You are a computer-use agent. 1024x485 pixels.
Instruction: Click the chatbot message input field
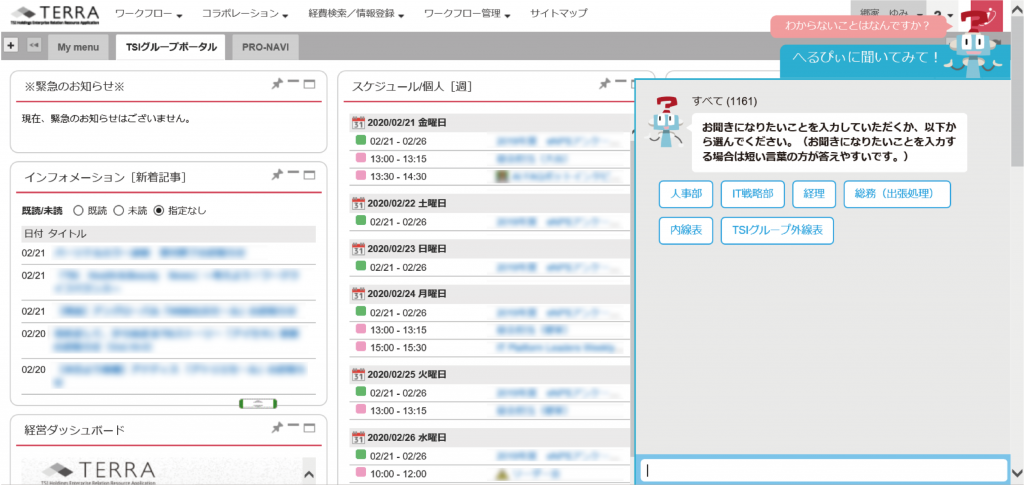click(824, 470)
